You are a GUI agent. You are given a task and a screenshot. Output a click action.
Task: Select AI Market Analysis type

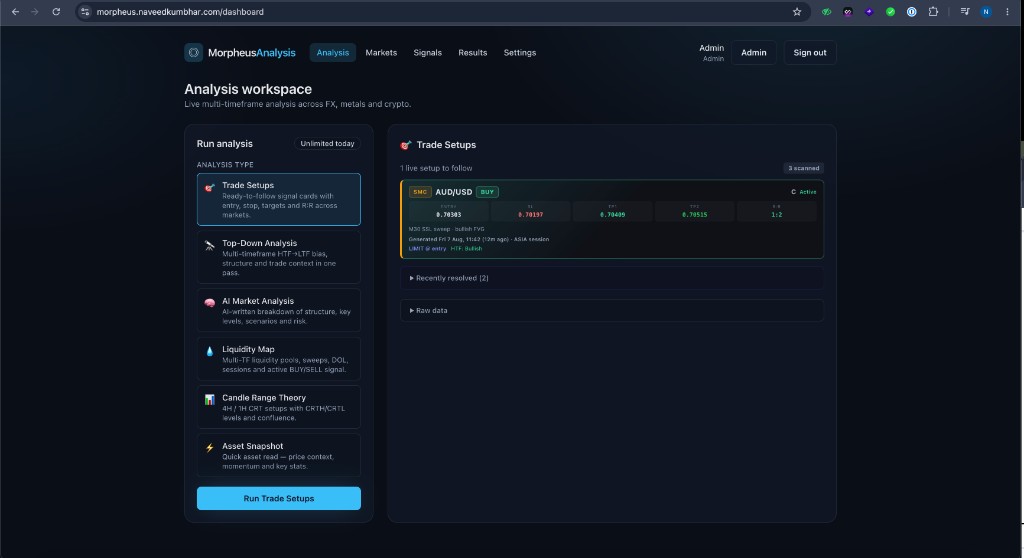279,310
